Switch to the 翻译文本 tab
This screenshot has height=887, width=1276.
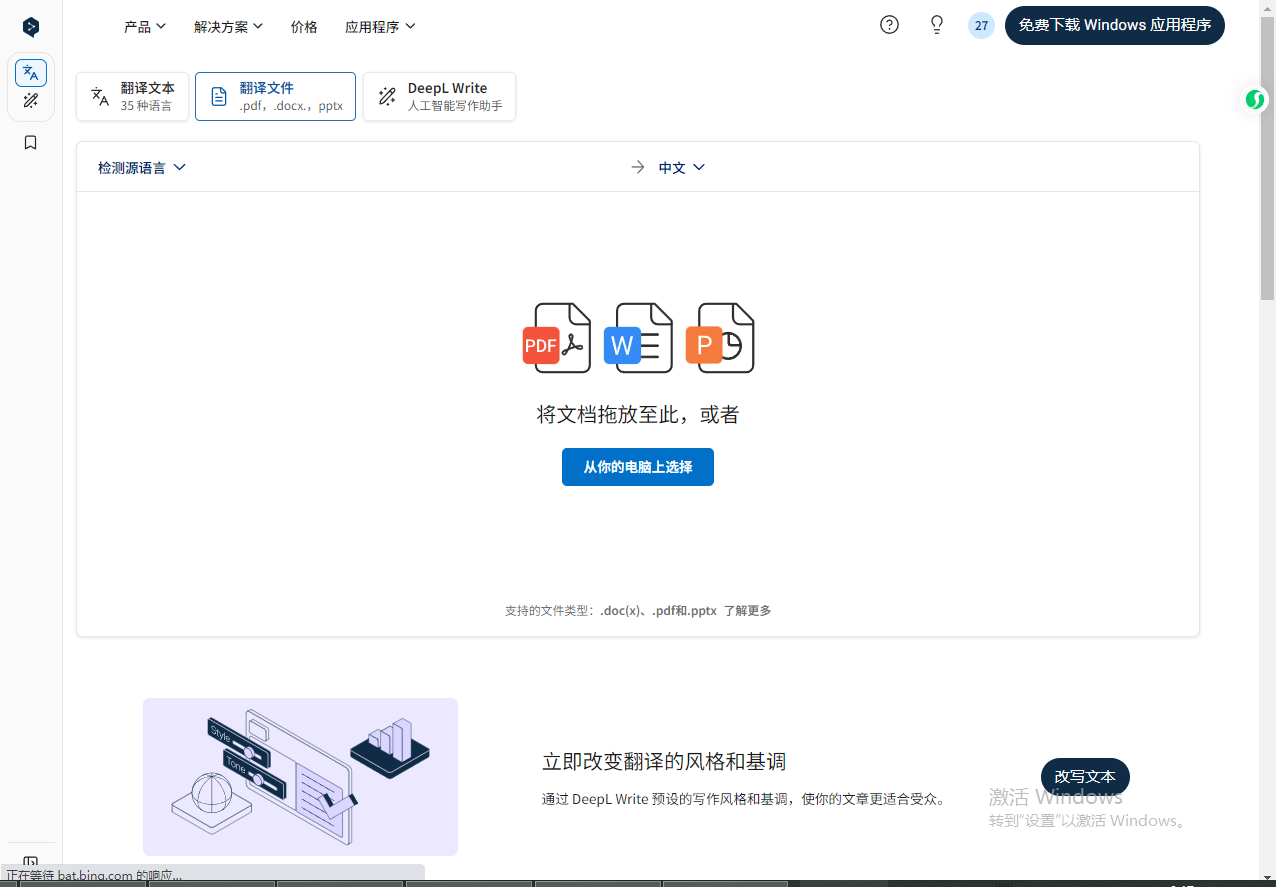(x=132, y=96)
